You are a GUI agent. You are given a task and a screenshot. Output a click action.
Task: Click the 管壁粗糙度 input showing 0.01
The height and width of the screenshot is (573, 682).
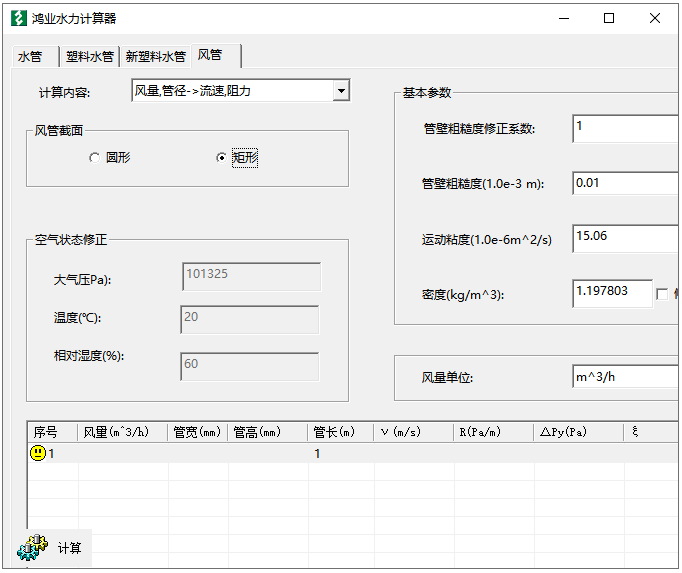tap(626, 183)
